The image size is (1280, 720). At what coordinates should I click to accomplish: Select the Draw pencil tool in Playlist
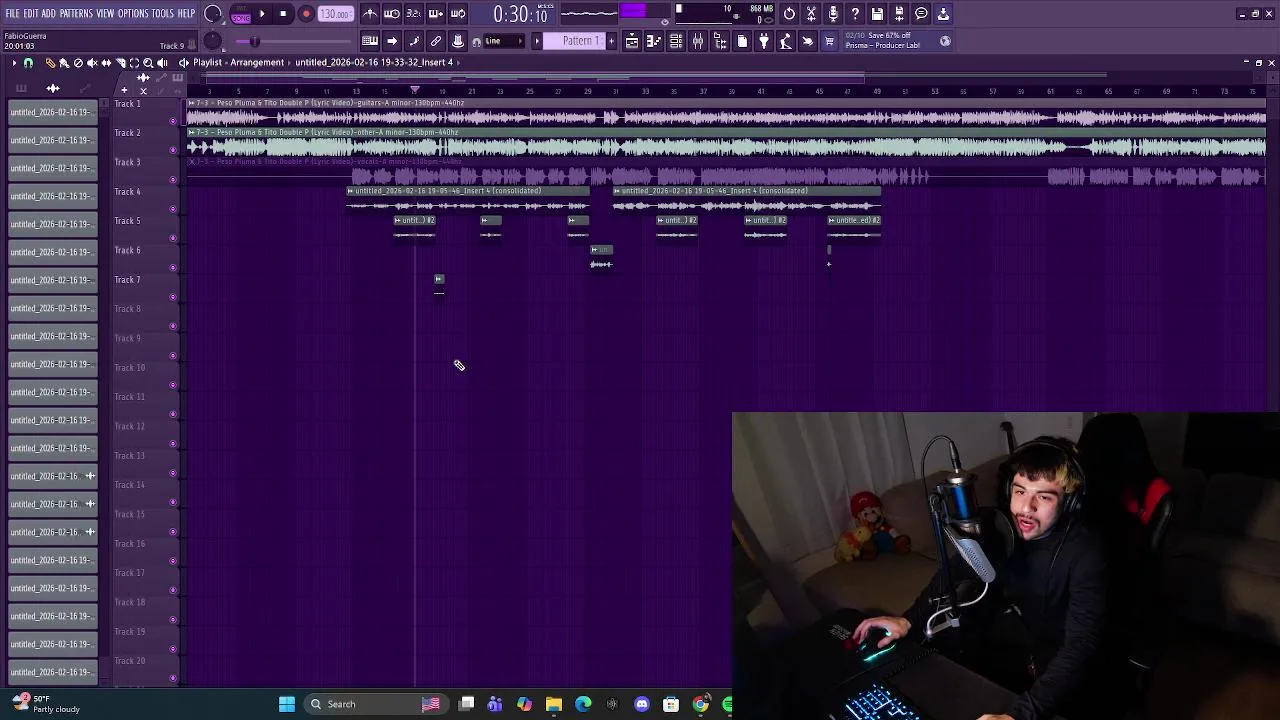pos(50,62)
